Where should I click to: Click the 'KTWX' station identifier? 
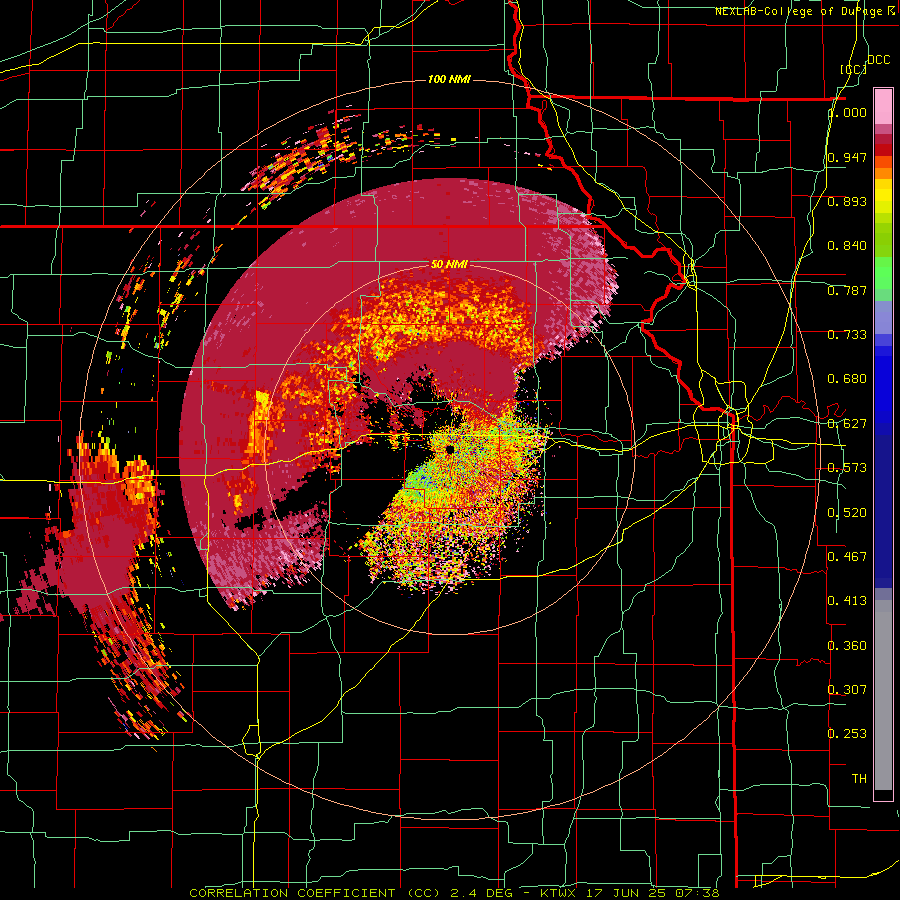(557, 893)
